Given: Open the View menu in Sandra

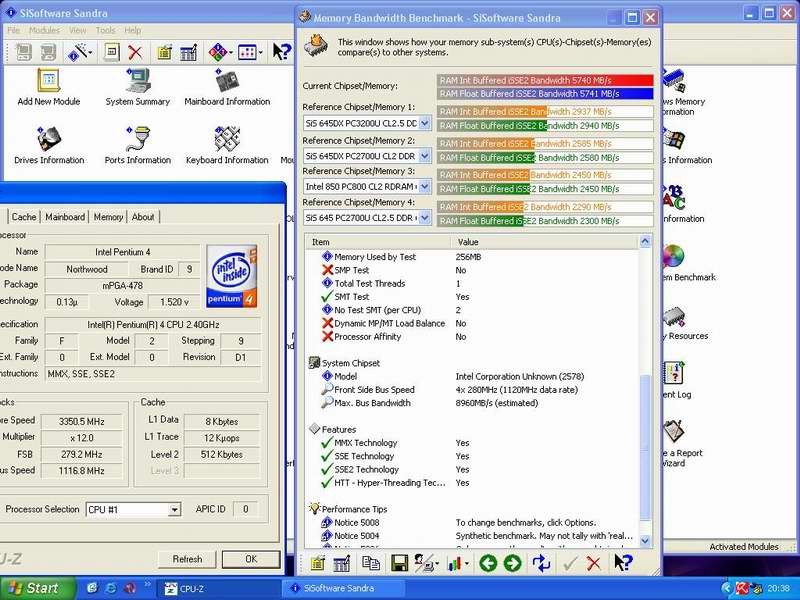Looking at the screenshot, I should coord(78,31).
